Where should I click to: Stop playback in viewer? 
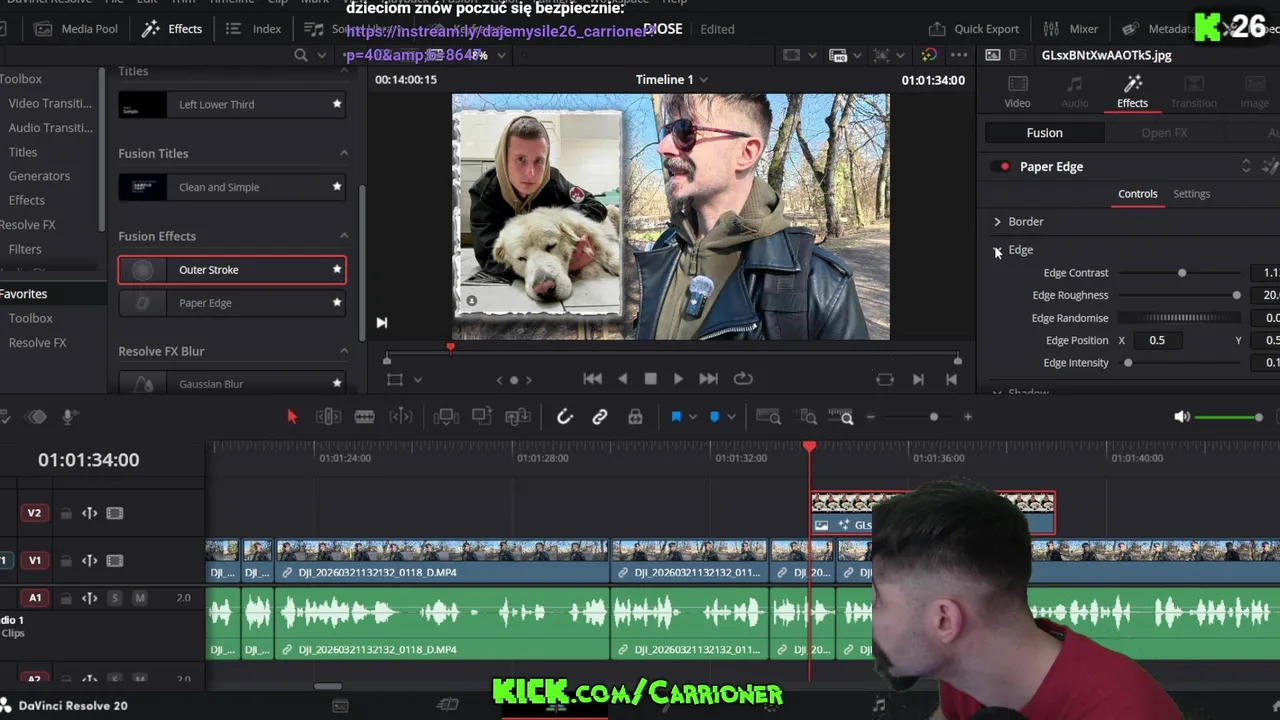651,379
